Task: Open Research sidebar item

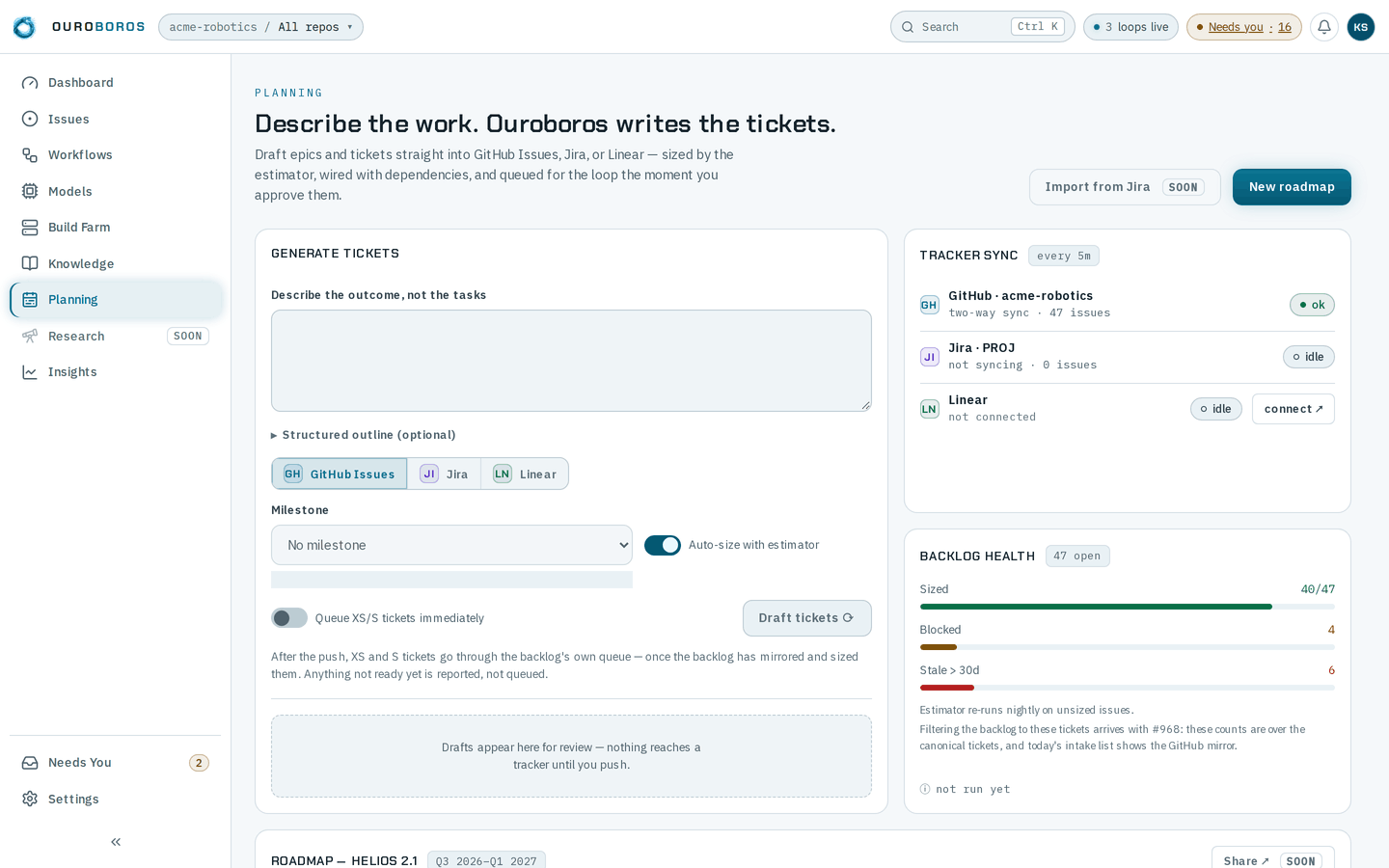Action: click(x=116, y=336)
